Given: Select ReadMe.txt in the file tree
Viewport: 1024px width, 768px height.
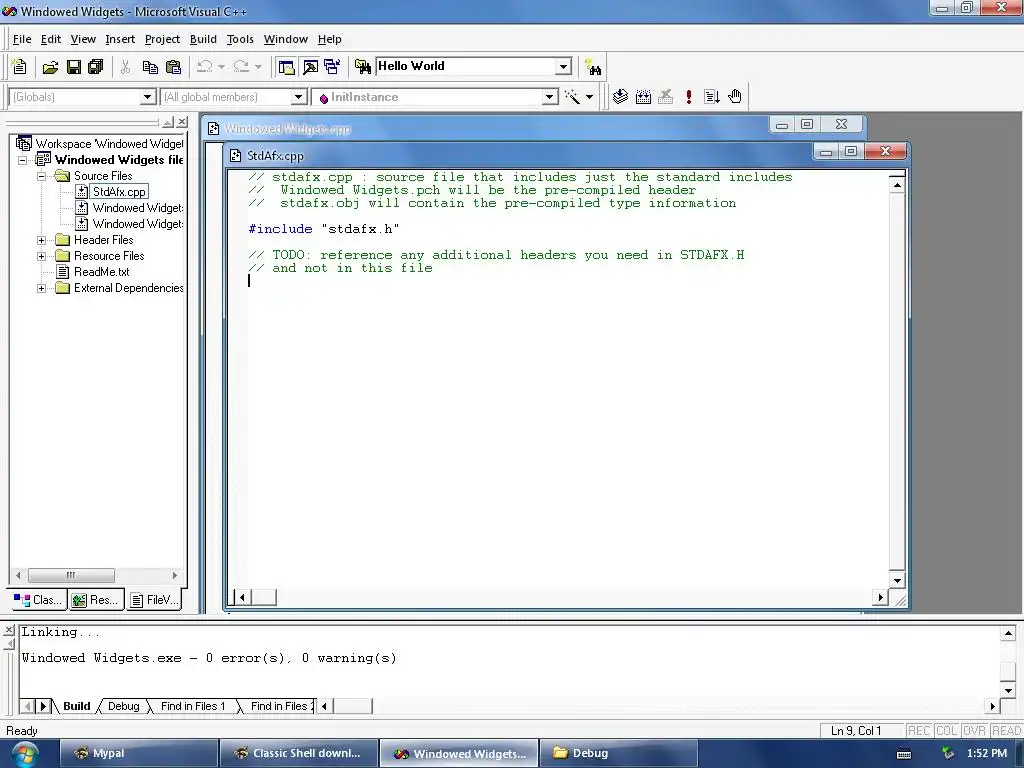Looking at the screenshot, I should (101, 272).
